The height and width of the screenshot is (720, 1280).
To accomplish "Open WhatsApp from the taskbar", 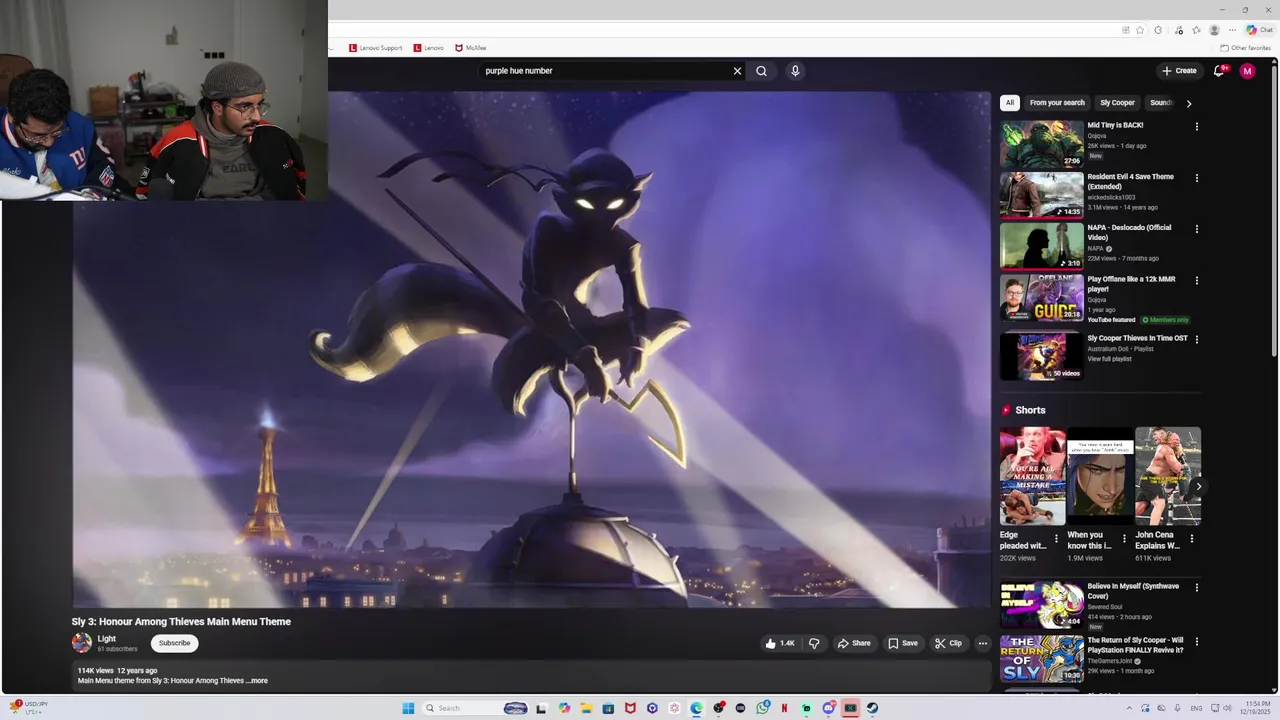I will tap(763, 708).
